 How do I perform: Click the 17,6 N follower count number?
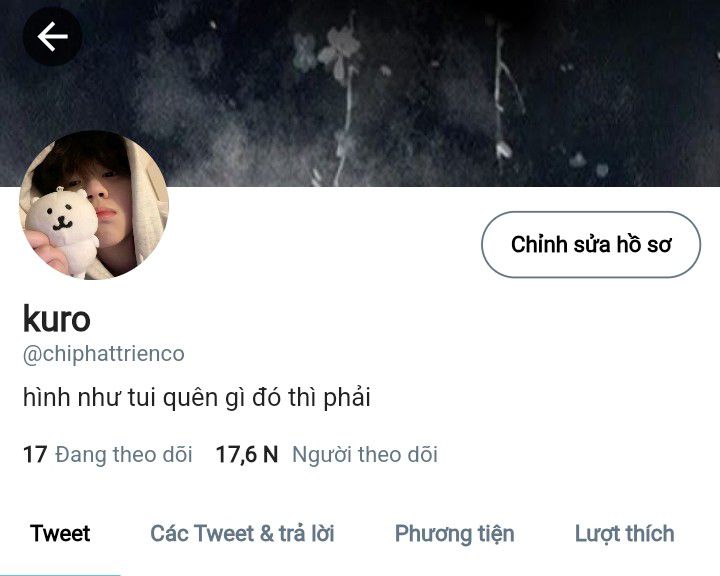(x=247, y=454)
